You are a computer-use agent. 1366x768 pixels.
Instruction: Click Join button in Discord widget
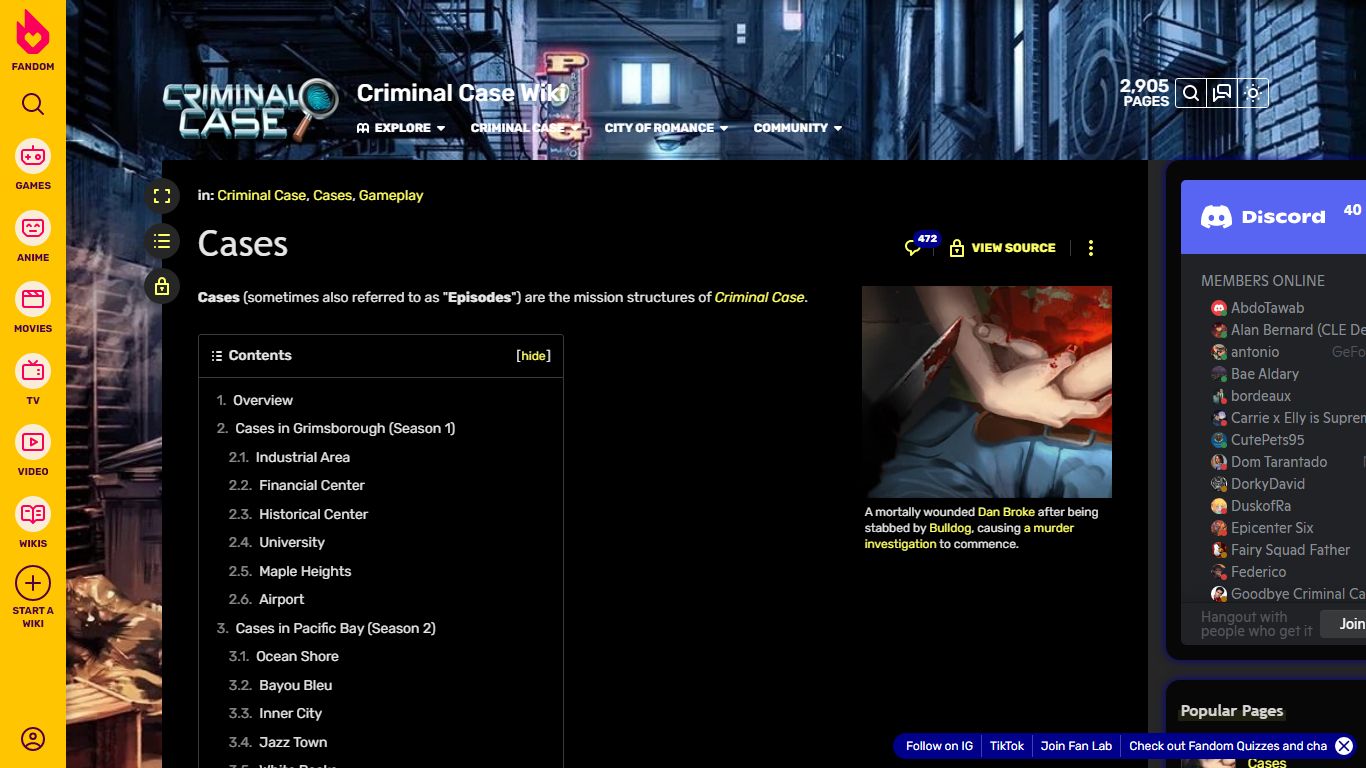1343,624
